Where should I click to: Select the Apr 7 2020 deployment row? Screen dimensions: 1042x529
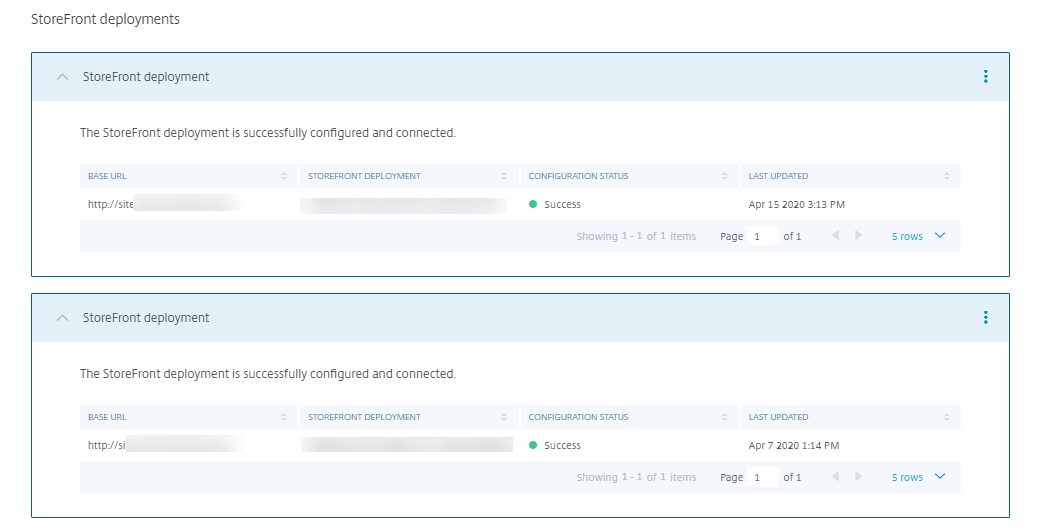coord(793,445)
